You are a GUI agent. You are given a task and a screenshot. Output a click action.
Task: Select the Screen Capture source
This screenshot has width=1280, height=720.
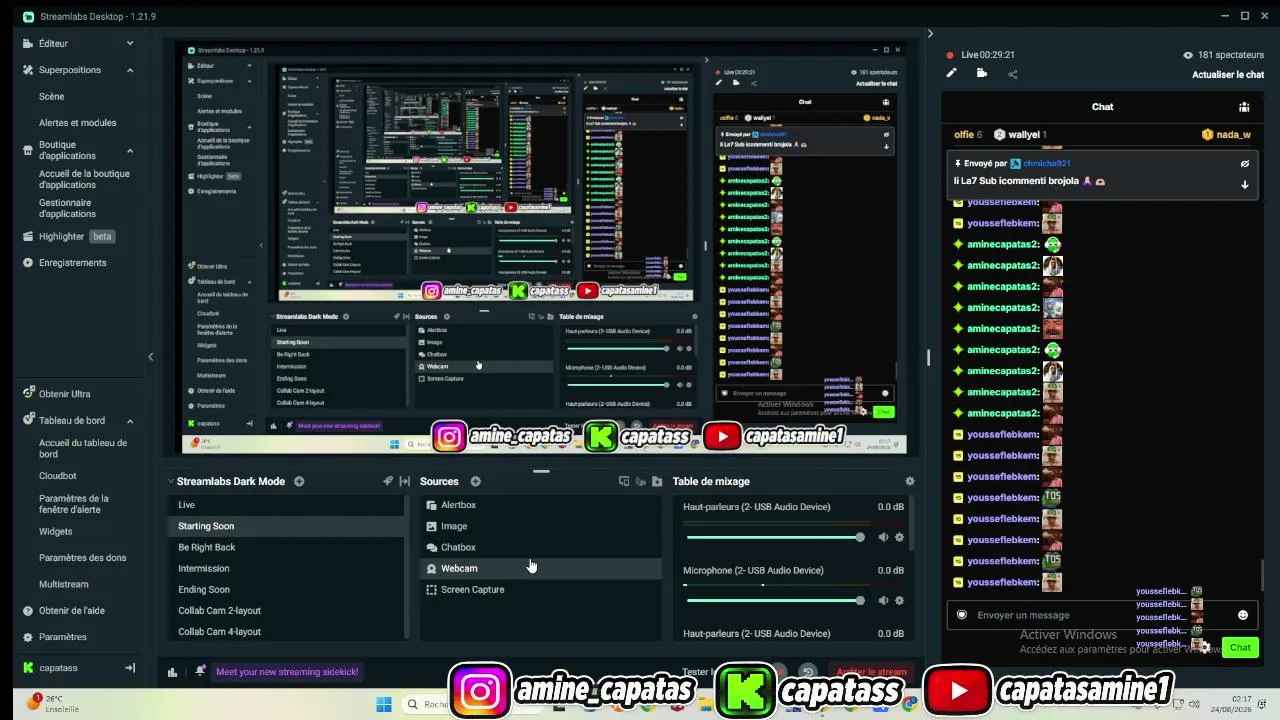coord(540,590)
